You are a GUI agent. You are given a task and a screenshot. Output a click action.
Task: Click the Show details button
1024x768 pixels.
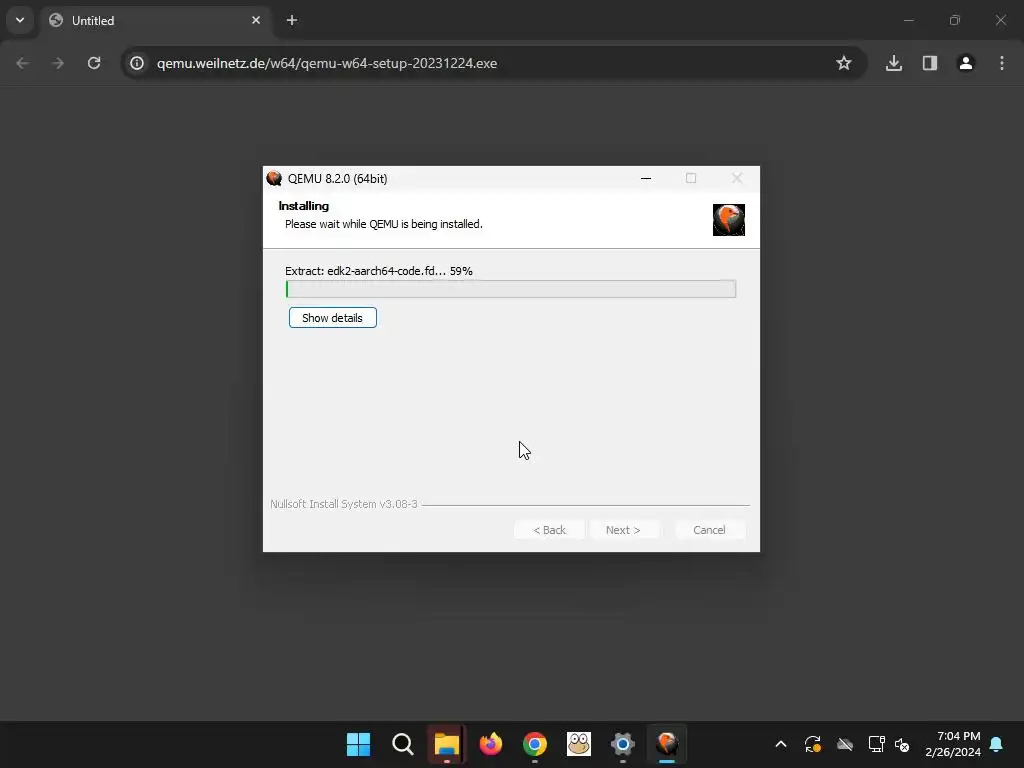click(x=332, y=317)
